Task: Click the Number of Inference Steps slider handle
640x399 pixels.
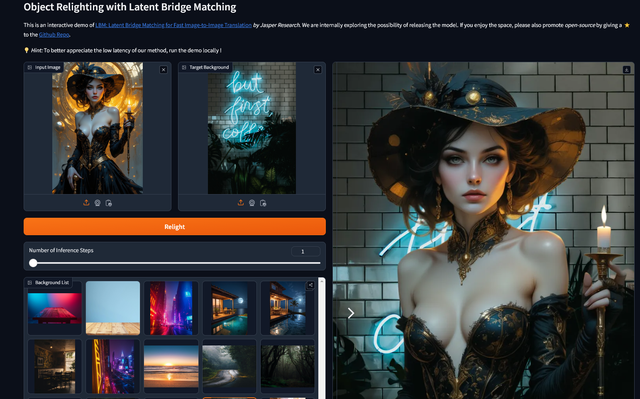Action: tap(33, 263)
